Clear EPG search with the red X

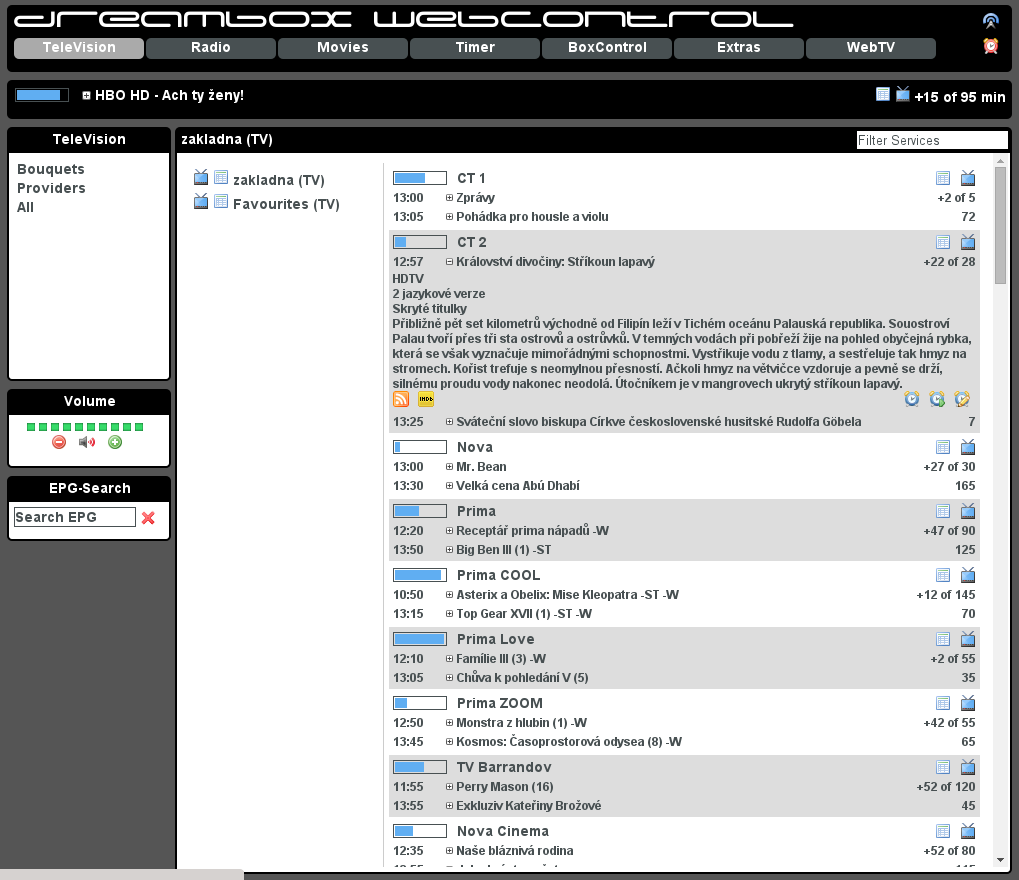(x=148, y=517)
